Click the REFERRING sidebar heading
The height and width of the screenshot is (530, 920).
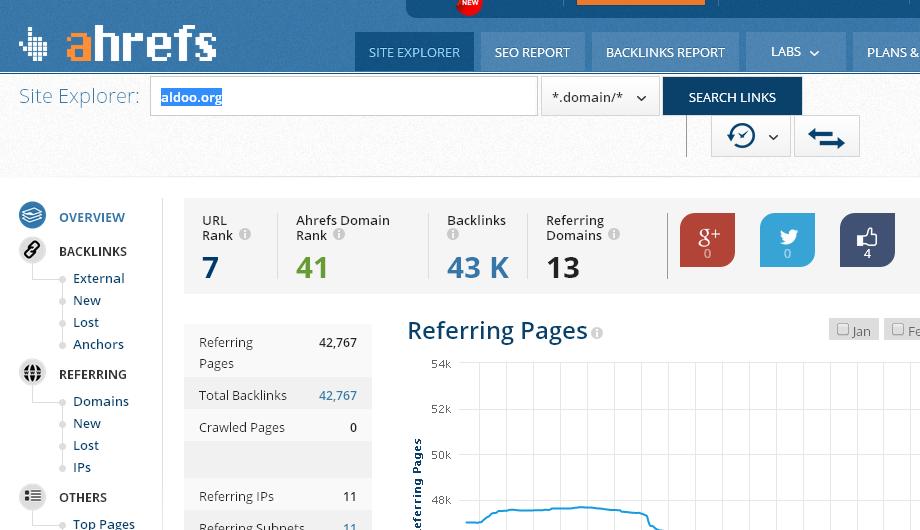(93, 374)
